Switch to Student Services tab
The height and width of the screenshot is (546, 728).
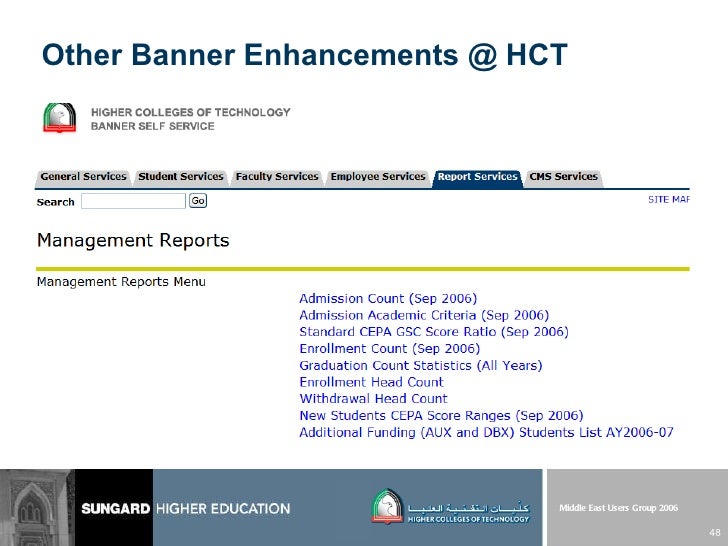coord(181,177)
